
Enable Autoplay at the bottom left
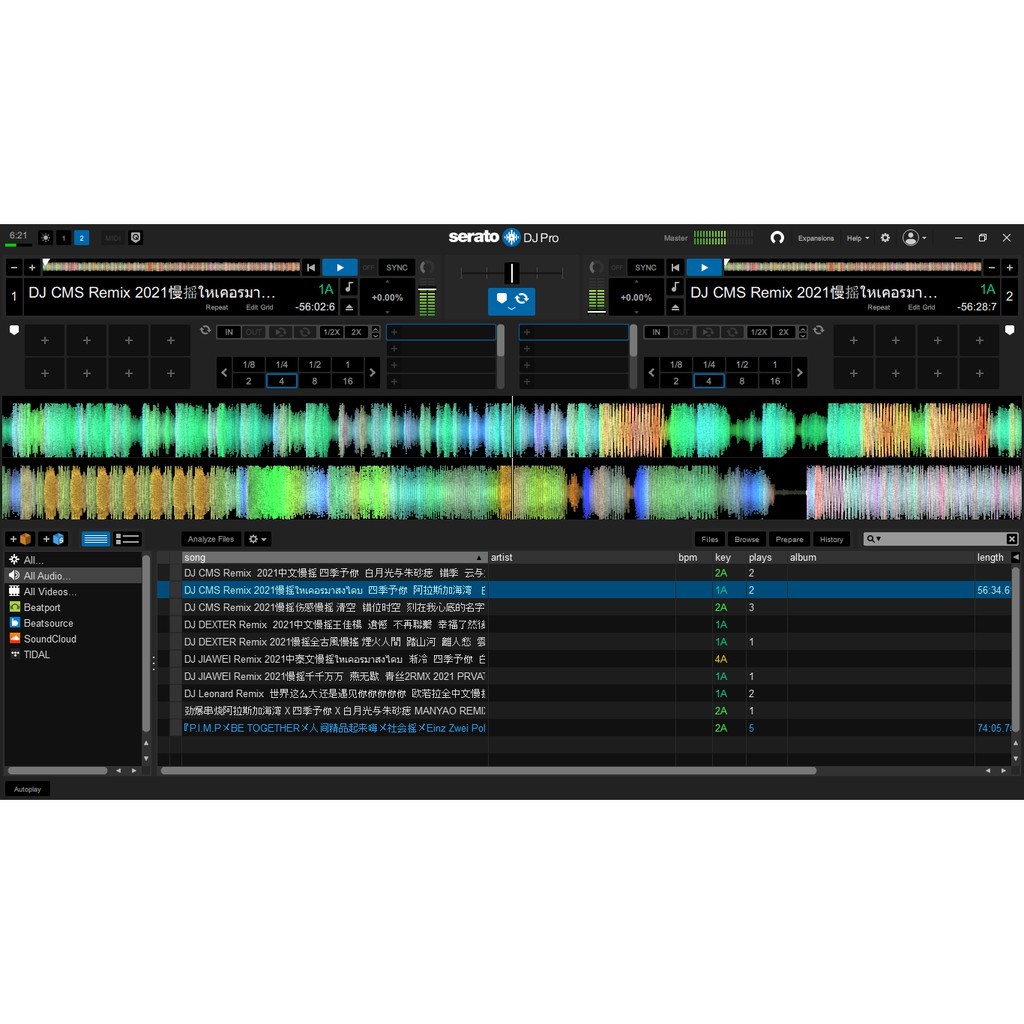coord(27,789)
